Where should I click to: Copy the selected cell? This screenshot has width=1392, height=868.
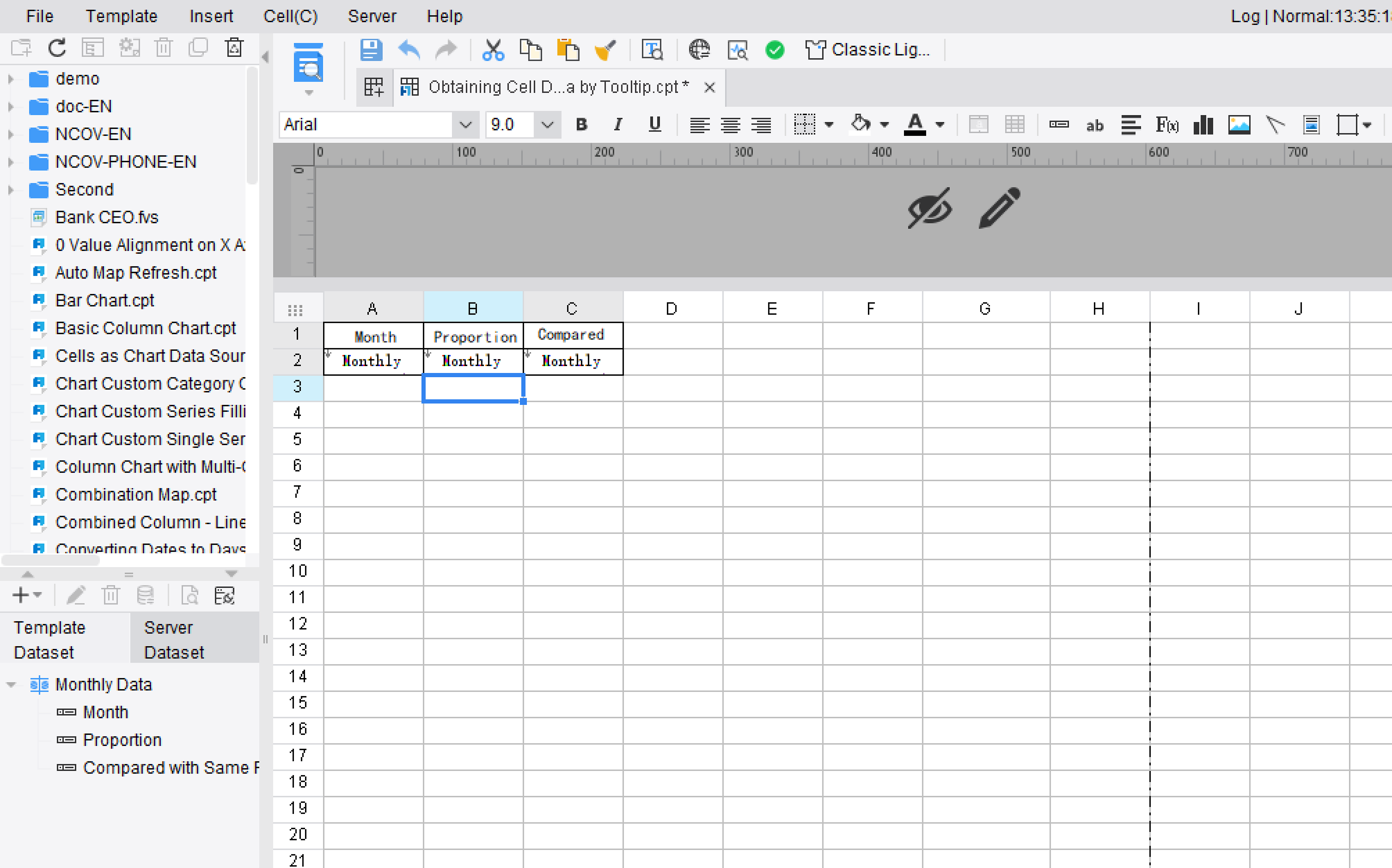[x=530, y=50]
